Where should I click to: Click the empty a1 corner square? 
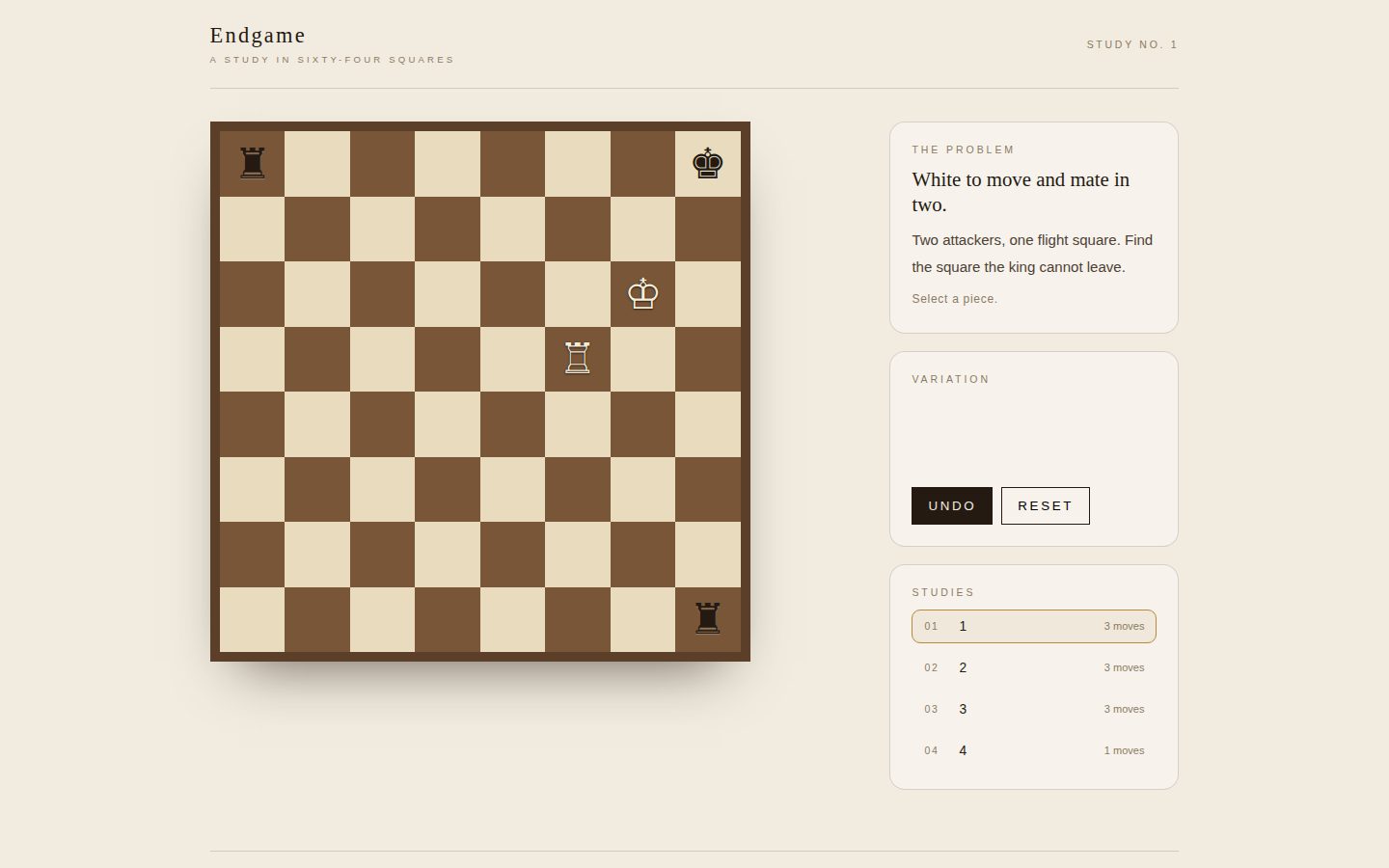tap(252, 619)
